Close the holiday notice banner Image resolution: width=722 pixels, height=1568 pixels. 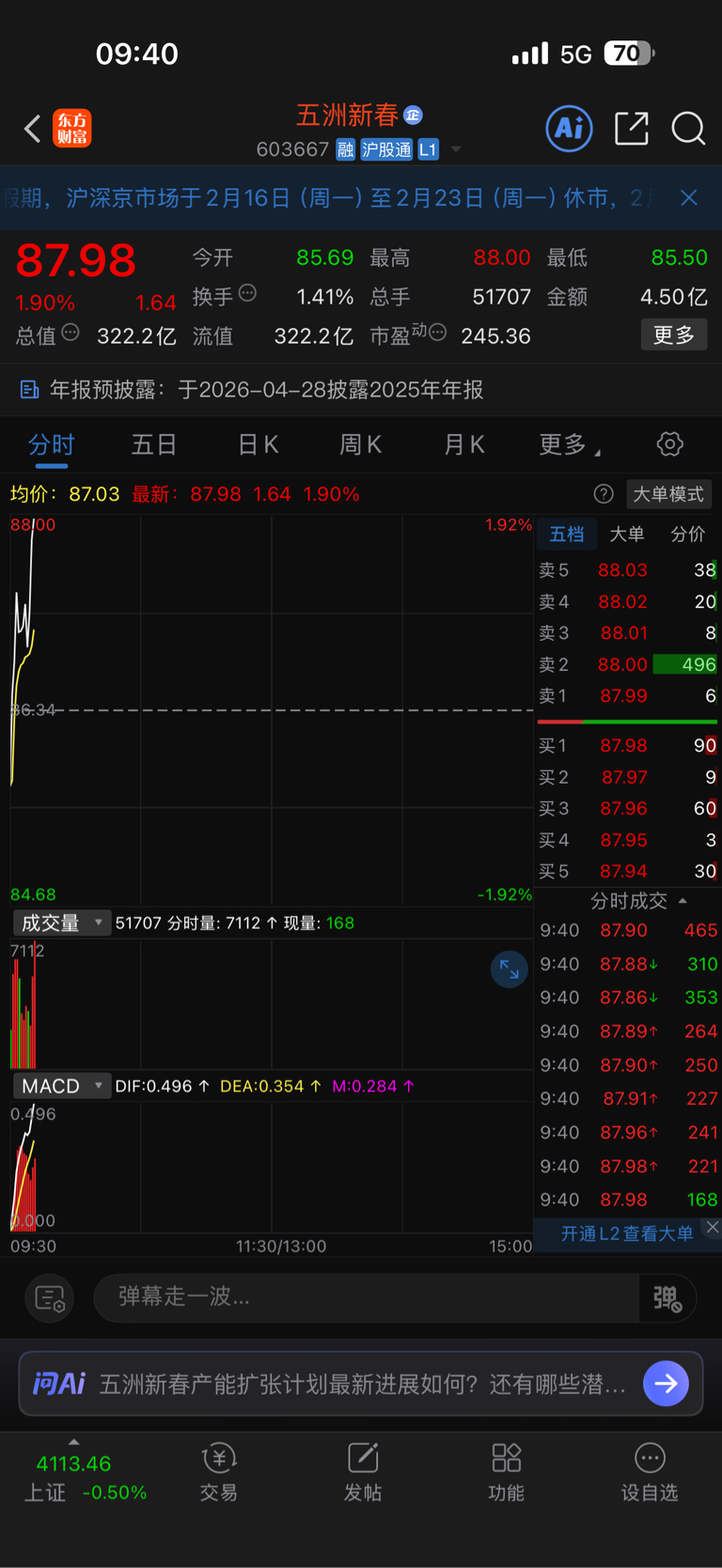click(x=689, y=197)
